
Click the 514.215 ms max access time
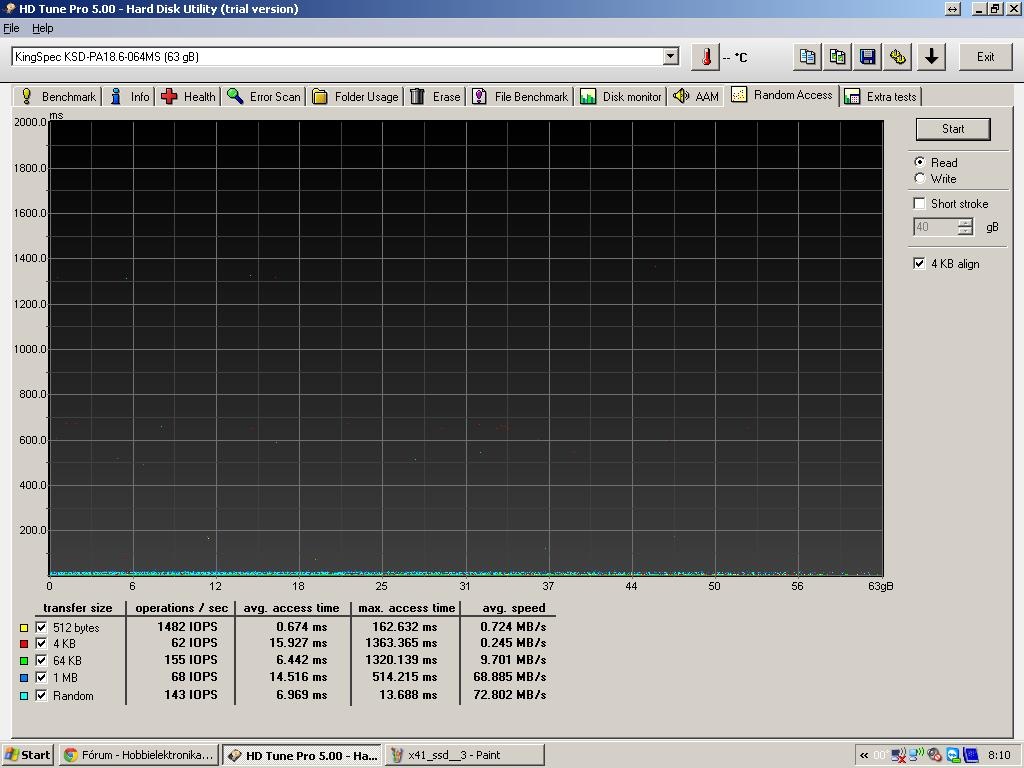[x=404, y=677]
